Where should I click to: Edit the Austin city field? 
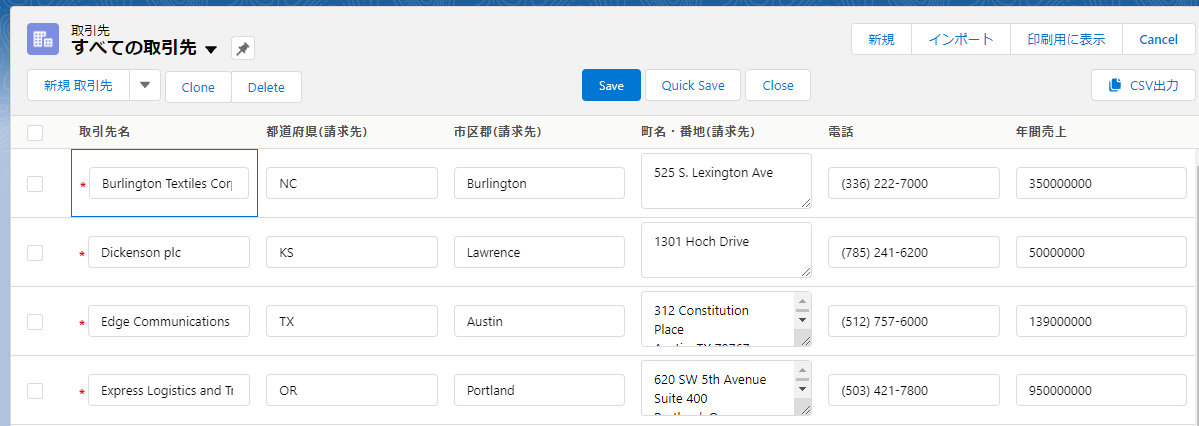coord(539,322)
